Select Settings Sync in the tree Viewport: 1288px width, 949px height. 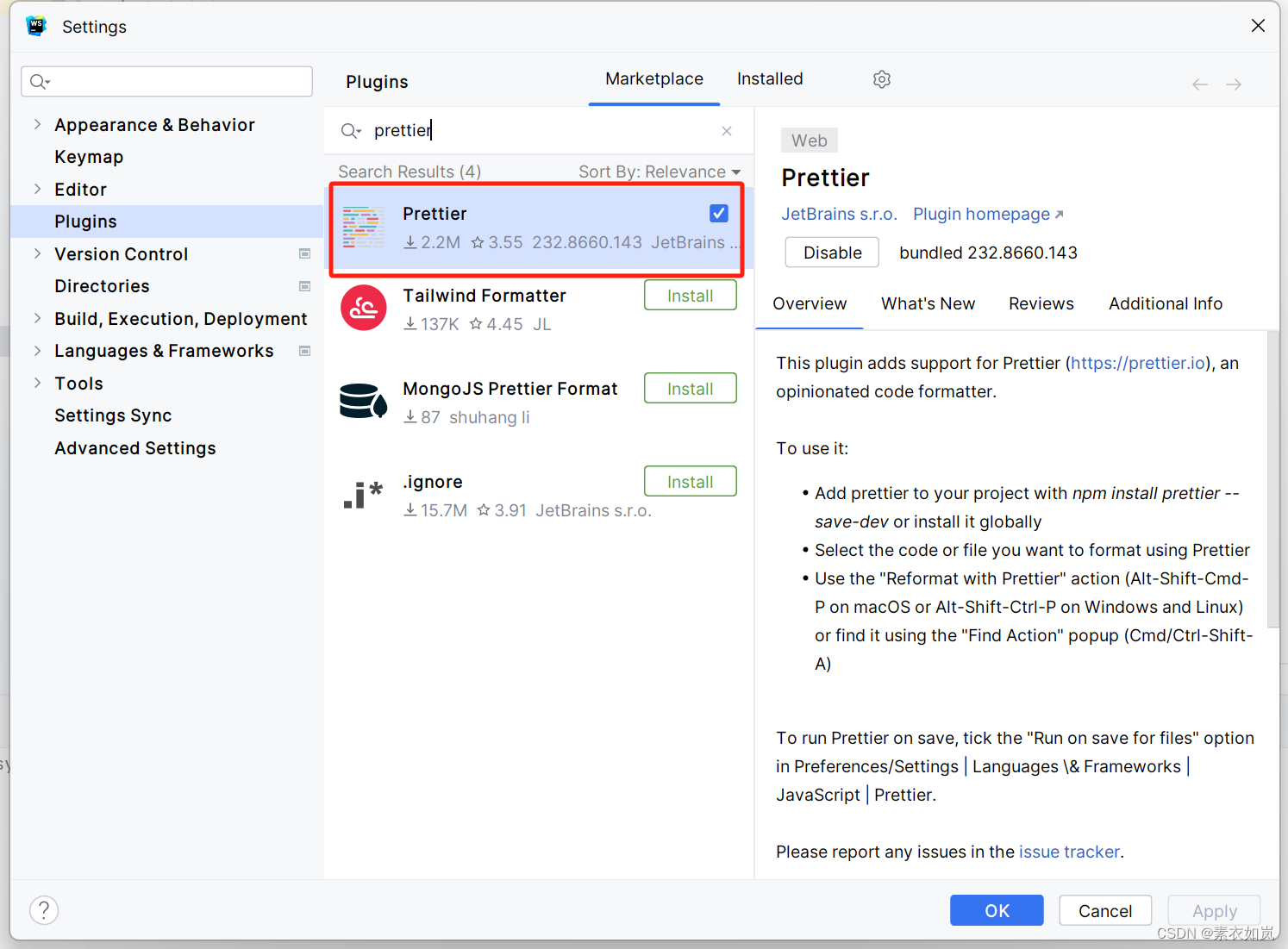(113, 415)
